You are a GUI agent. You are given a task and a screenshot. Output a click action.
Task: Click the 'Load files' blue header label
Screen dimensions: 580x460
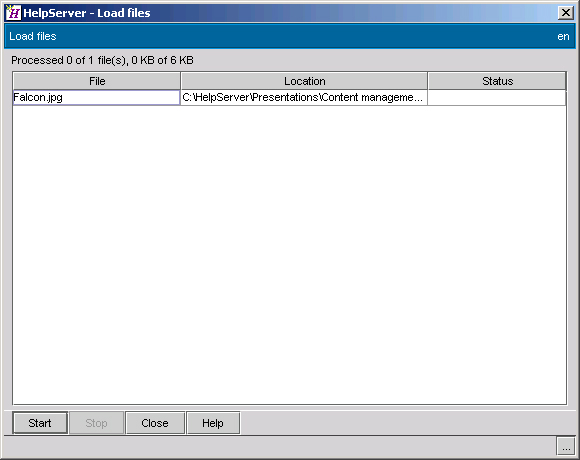(33, 36)
